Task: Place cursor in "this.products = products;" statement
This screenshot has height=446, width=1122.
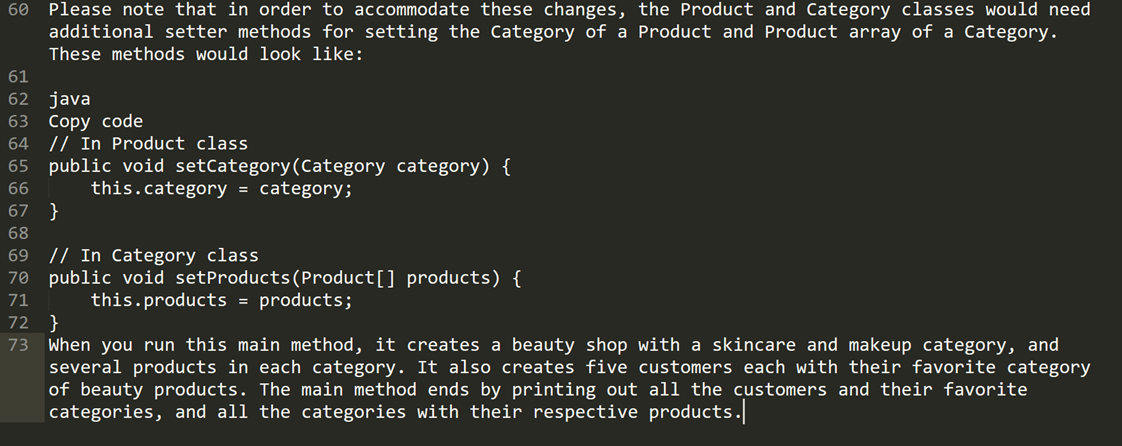Action: [221, 300]
